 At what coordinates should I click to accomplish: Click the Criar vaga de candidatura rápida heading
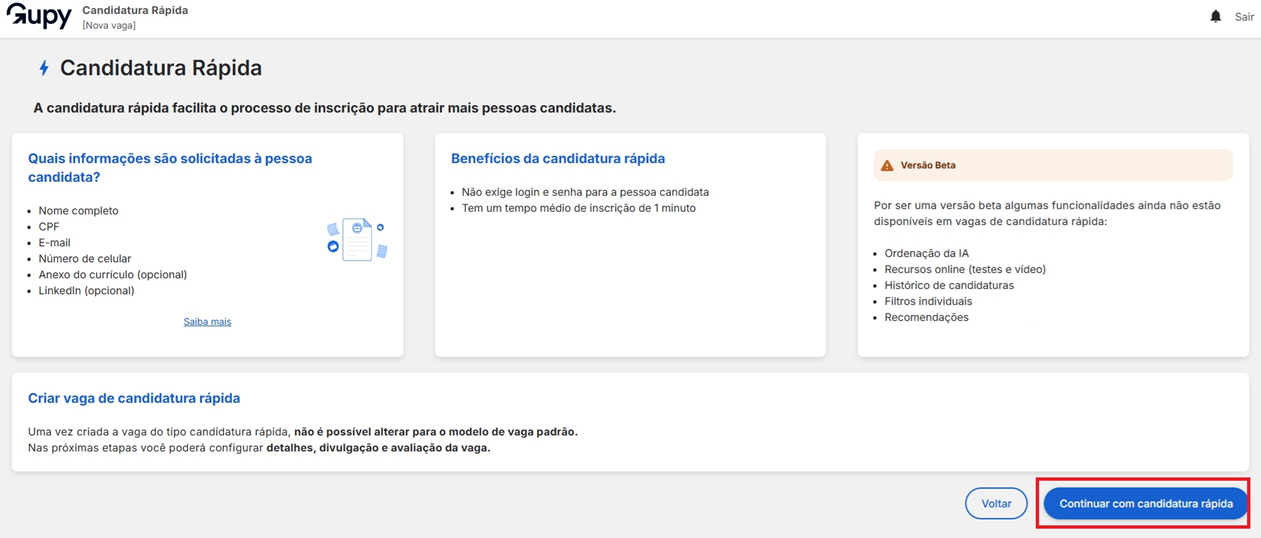134,398
